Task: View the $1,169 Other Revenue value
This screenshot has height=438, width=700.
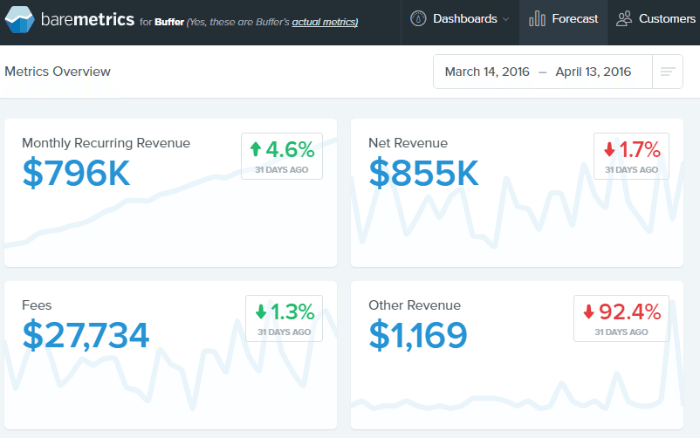Action: pyautogui.click(x=418, y=335)
